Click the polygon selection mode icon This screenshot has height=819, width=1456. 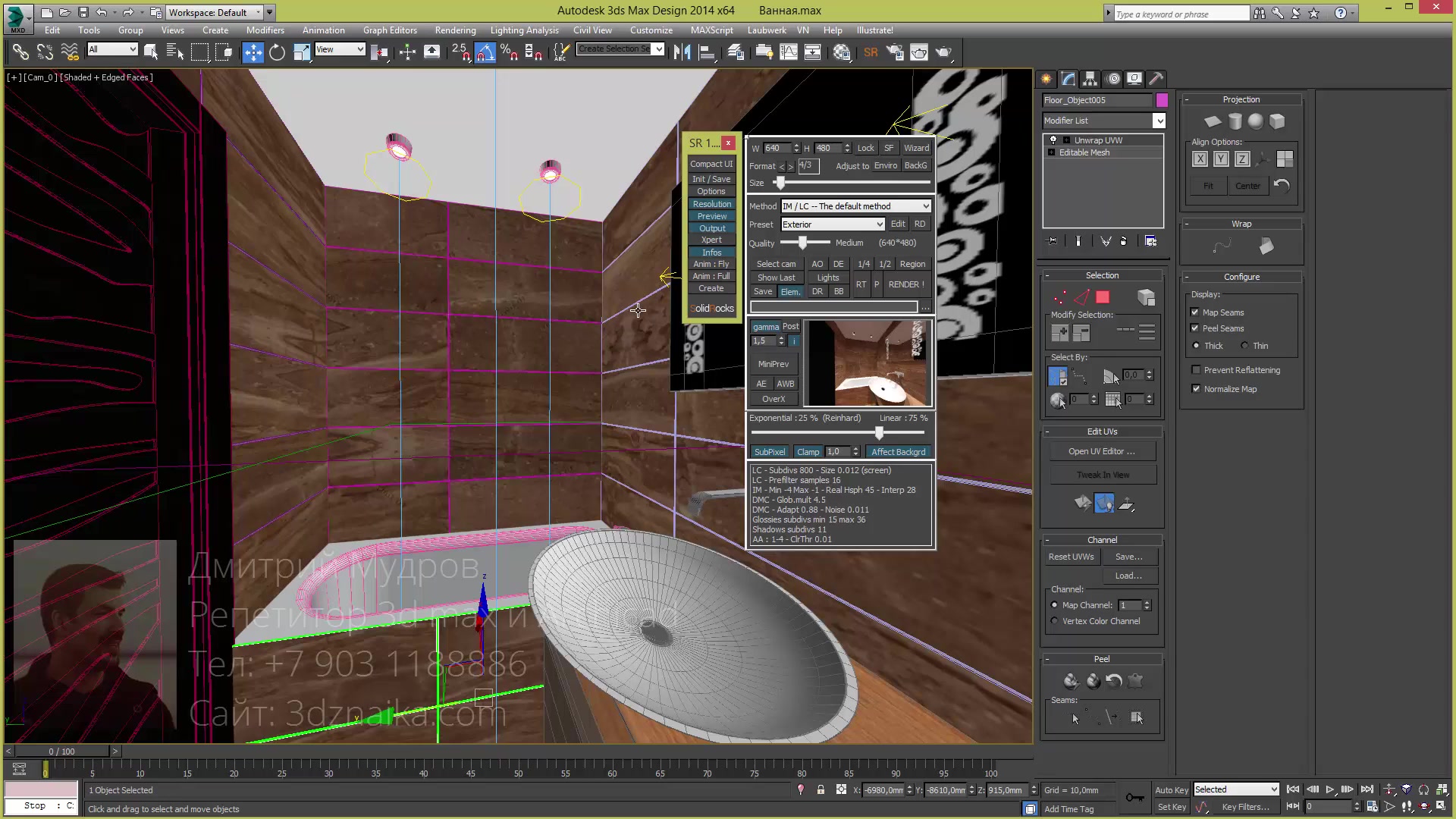1101,297
